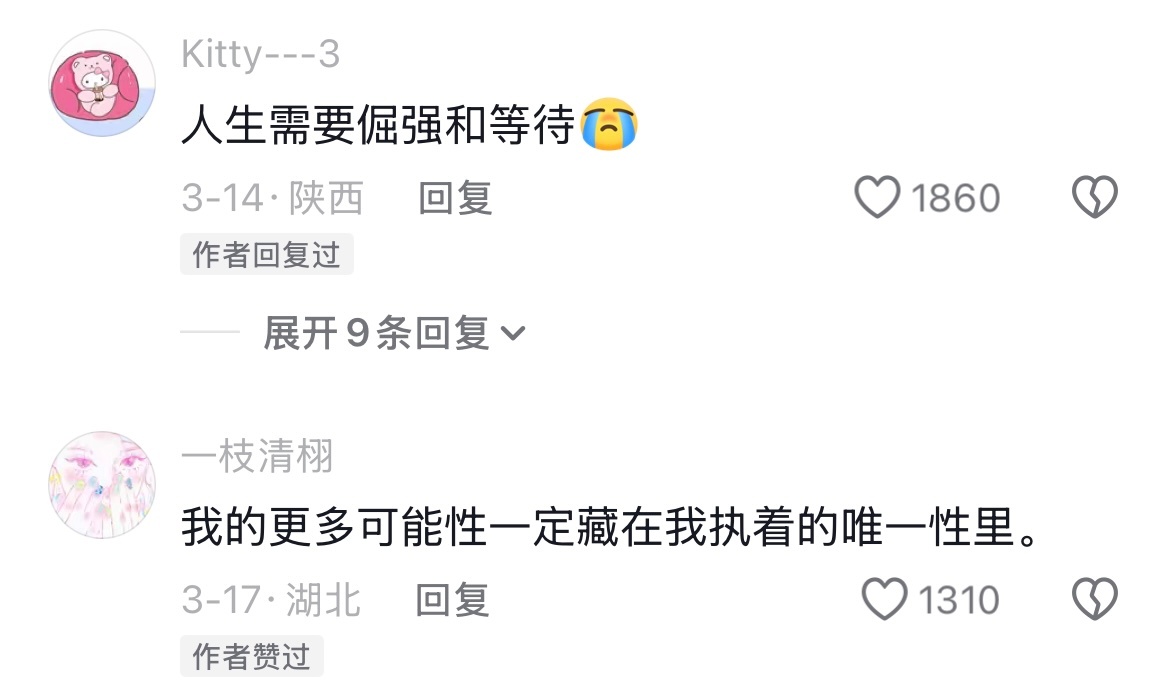Open Kitty---3's pink avatar profile
Screen dimensions: 1169x698
(x=102, y=83)
